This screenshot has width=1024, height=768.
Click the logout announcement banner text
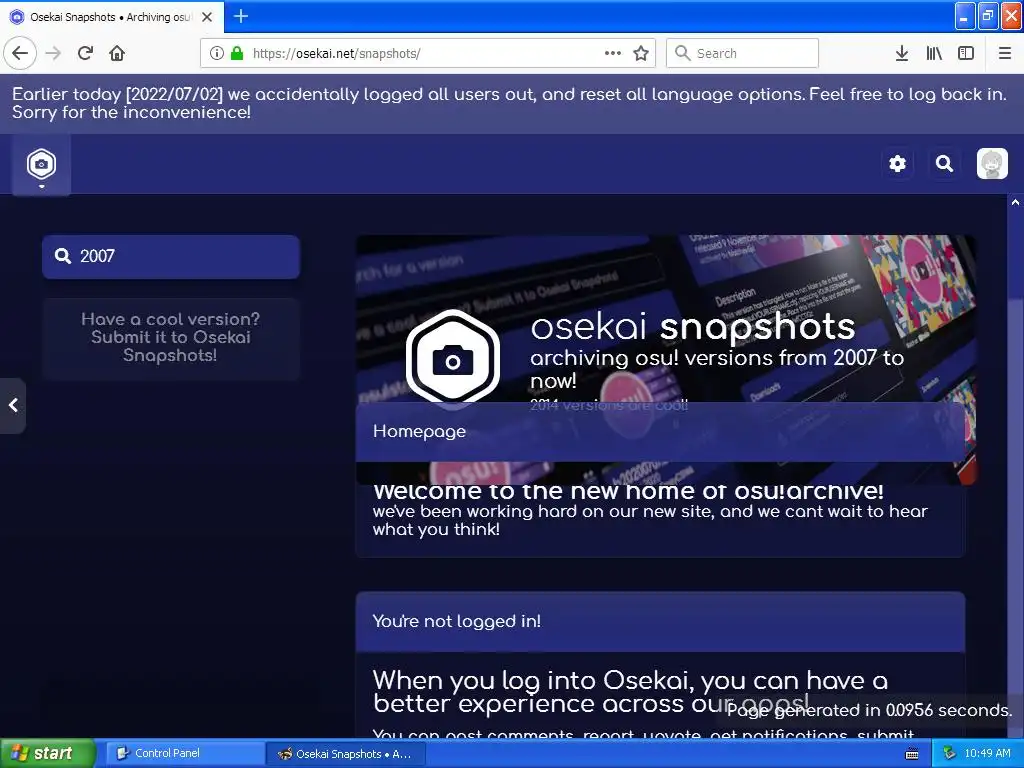[x=509, y=103]
